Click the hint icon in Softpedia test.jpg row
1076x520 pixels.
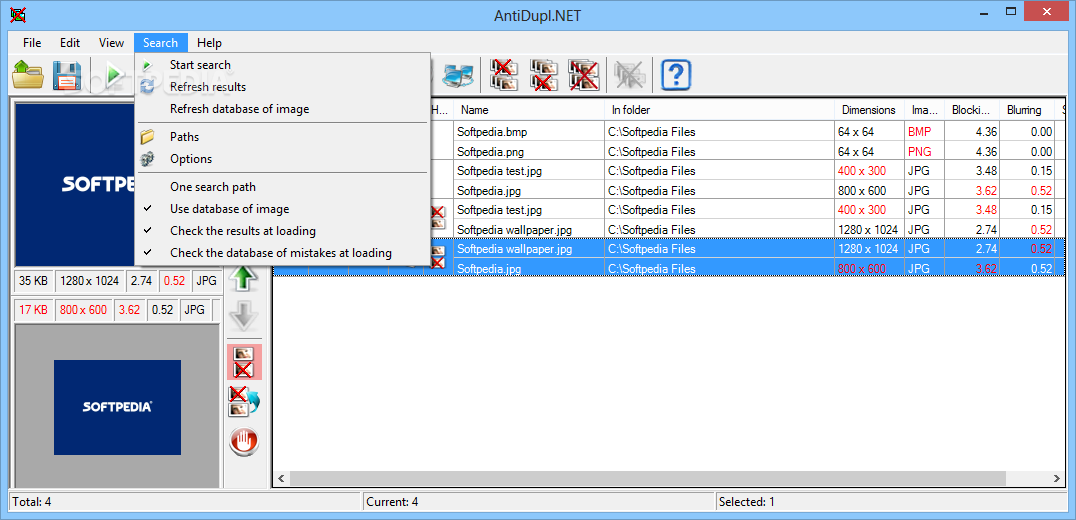tap(438, 217)
